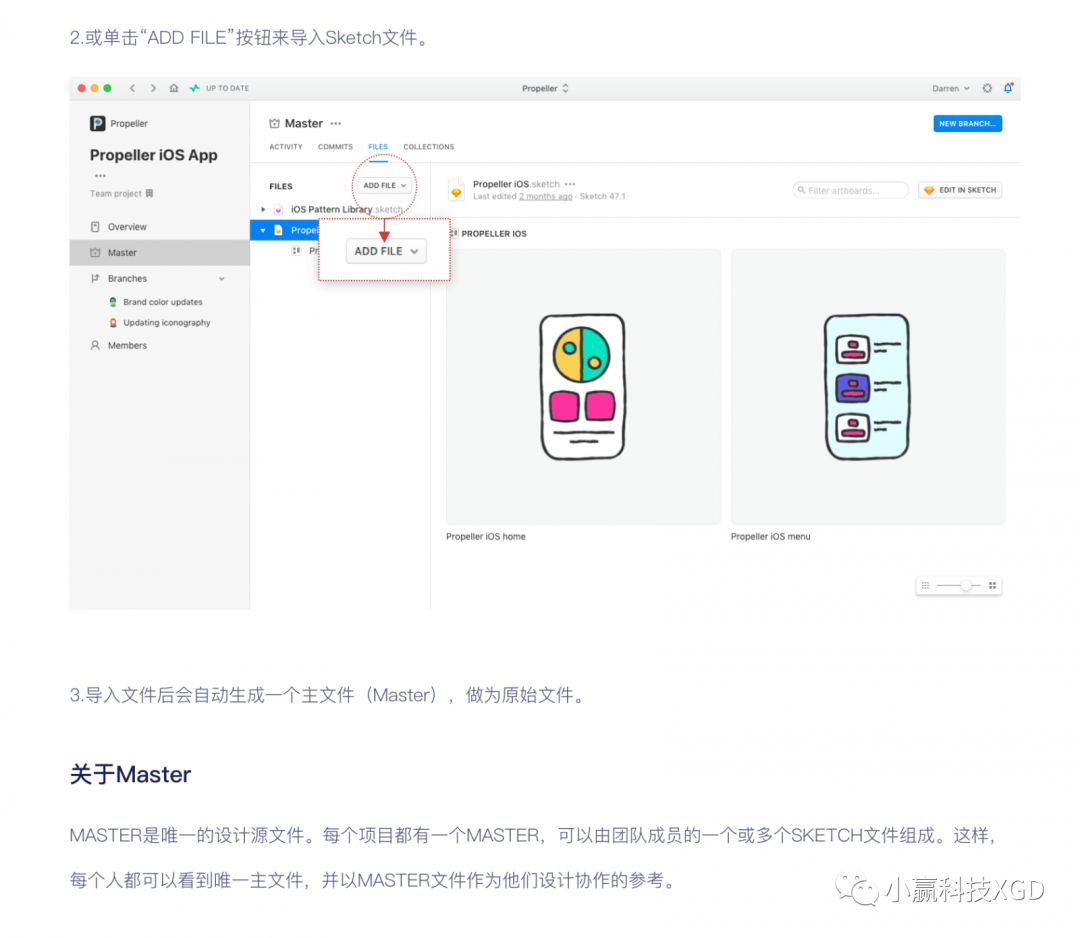Click the Team project info icon
The height and width of the screenshot is (938, 1080).
tap(149, 194)
